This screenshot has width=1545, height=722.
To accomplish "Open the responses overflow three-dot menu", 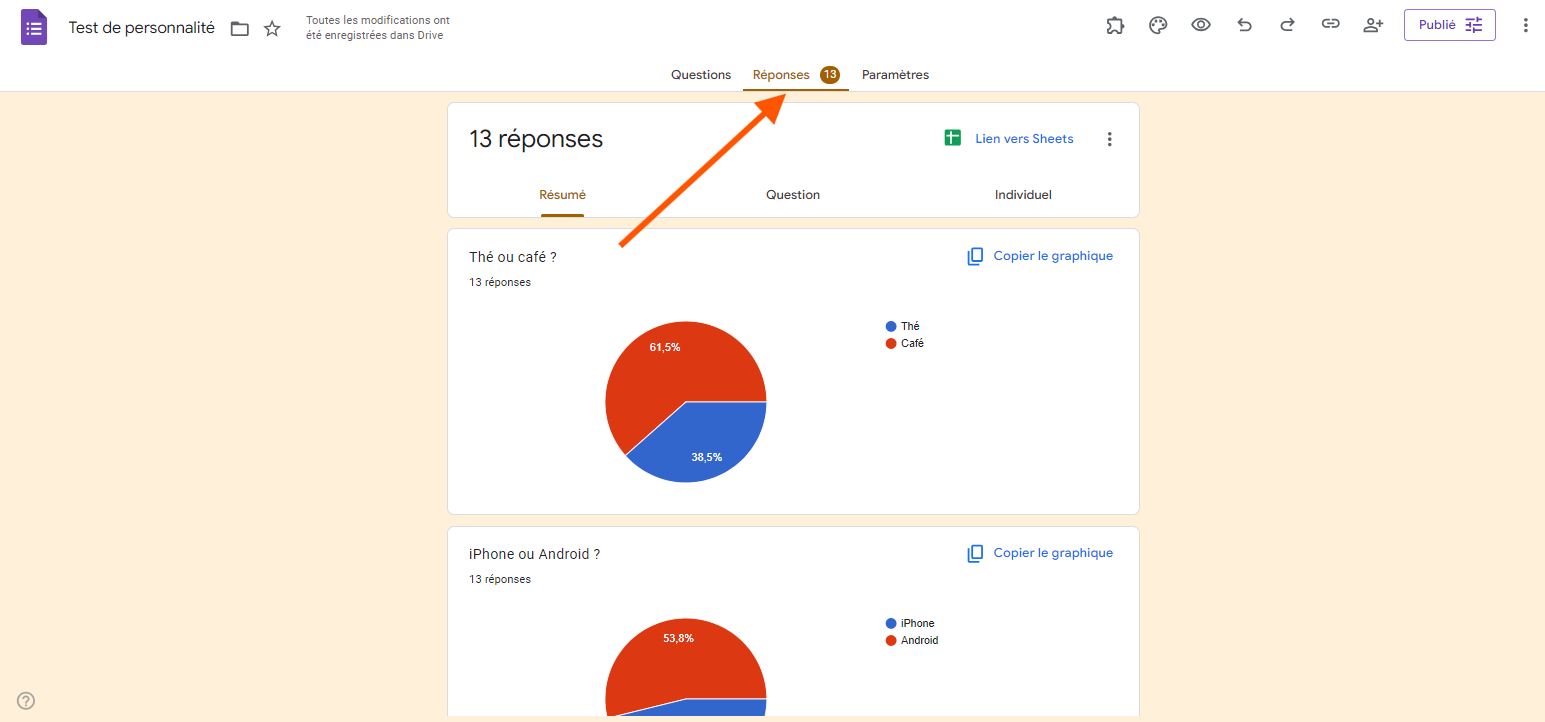I will [1109, 139].
